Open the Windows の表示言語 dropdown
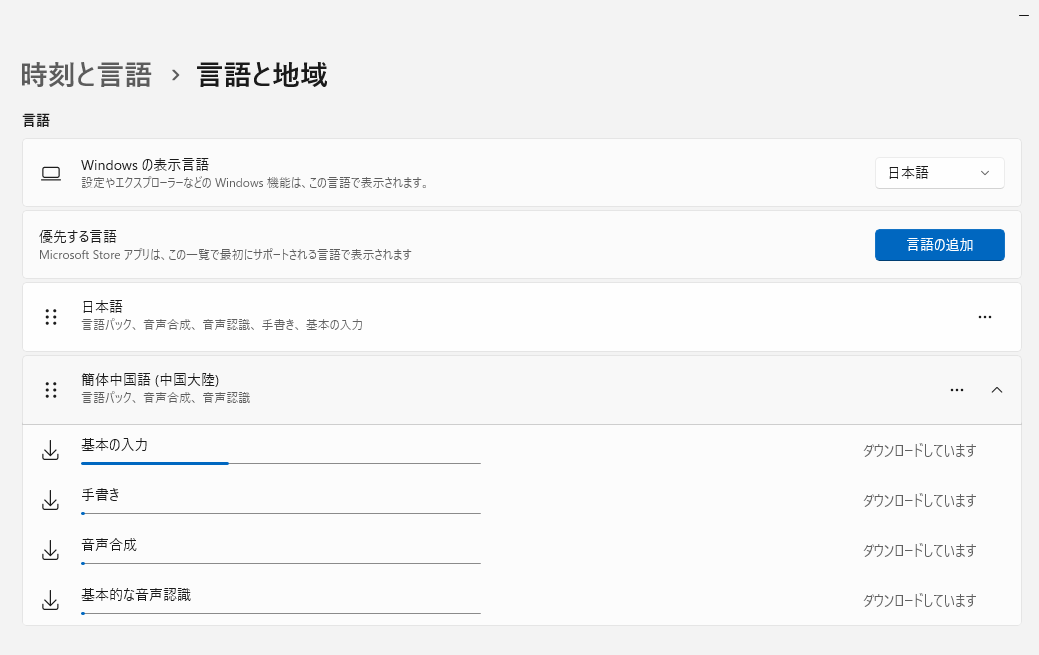The height and width of the screenshot is (655, 1039). [938, 172]
